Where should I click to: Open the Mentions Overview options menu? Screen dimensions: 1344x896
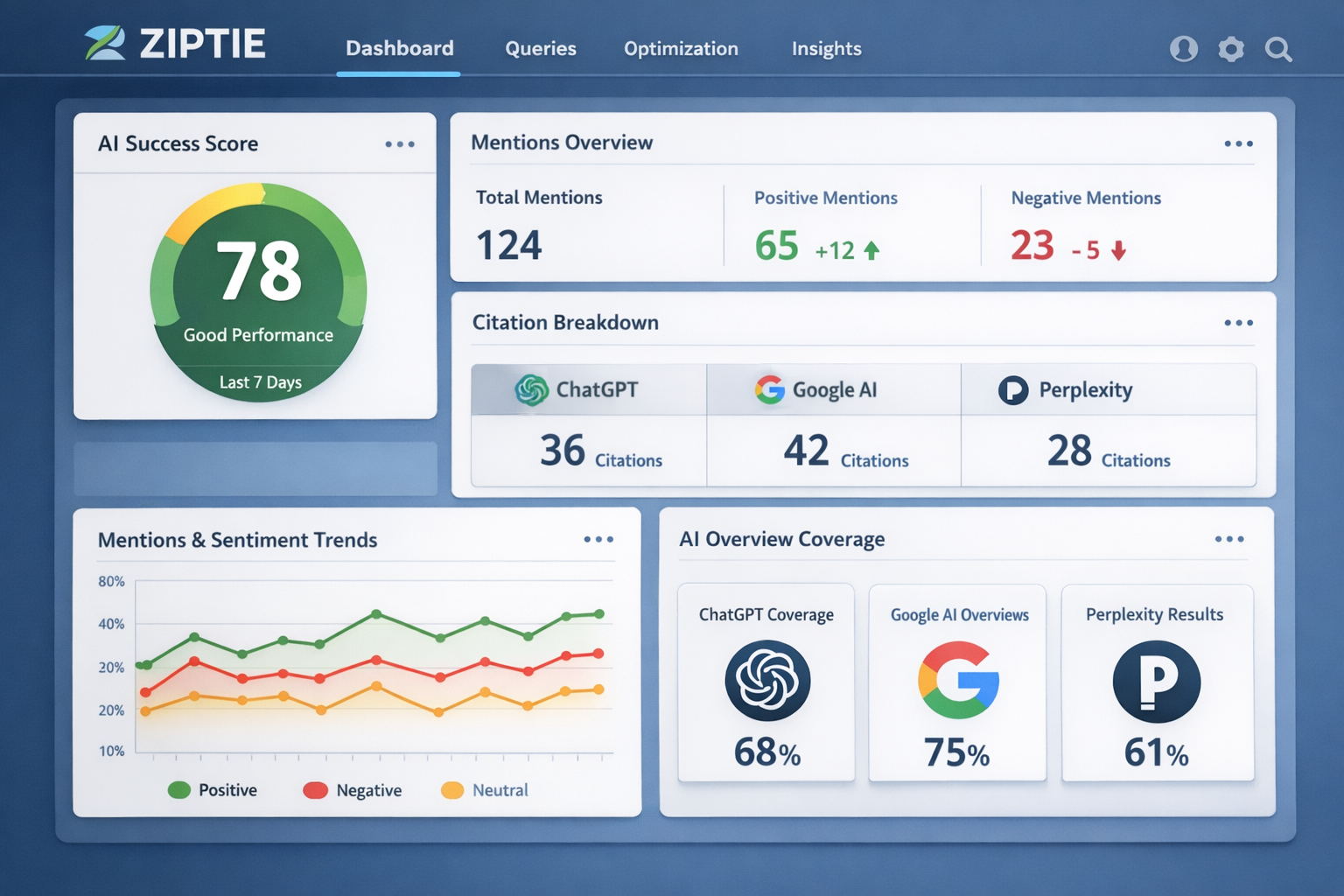[1239, 143]
